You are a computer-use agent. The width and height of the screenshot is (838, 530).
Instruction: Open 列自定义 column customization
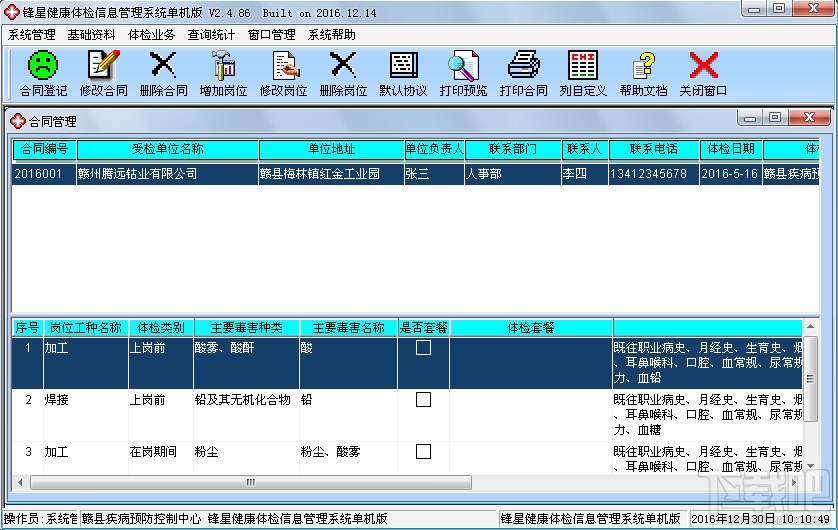click(583, 74)
